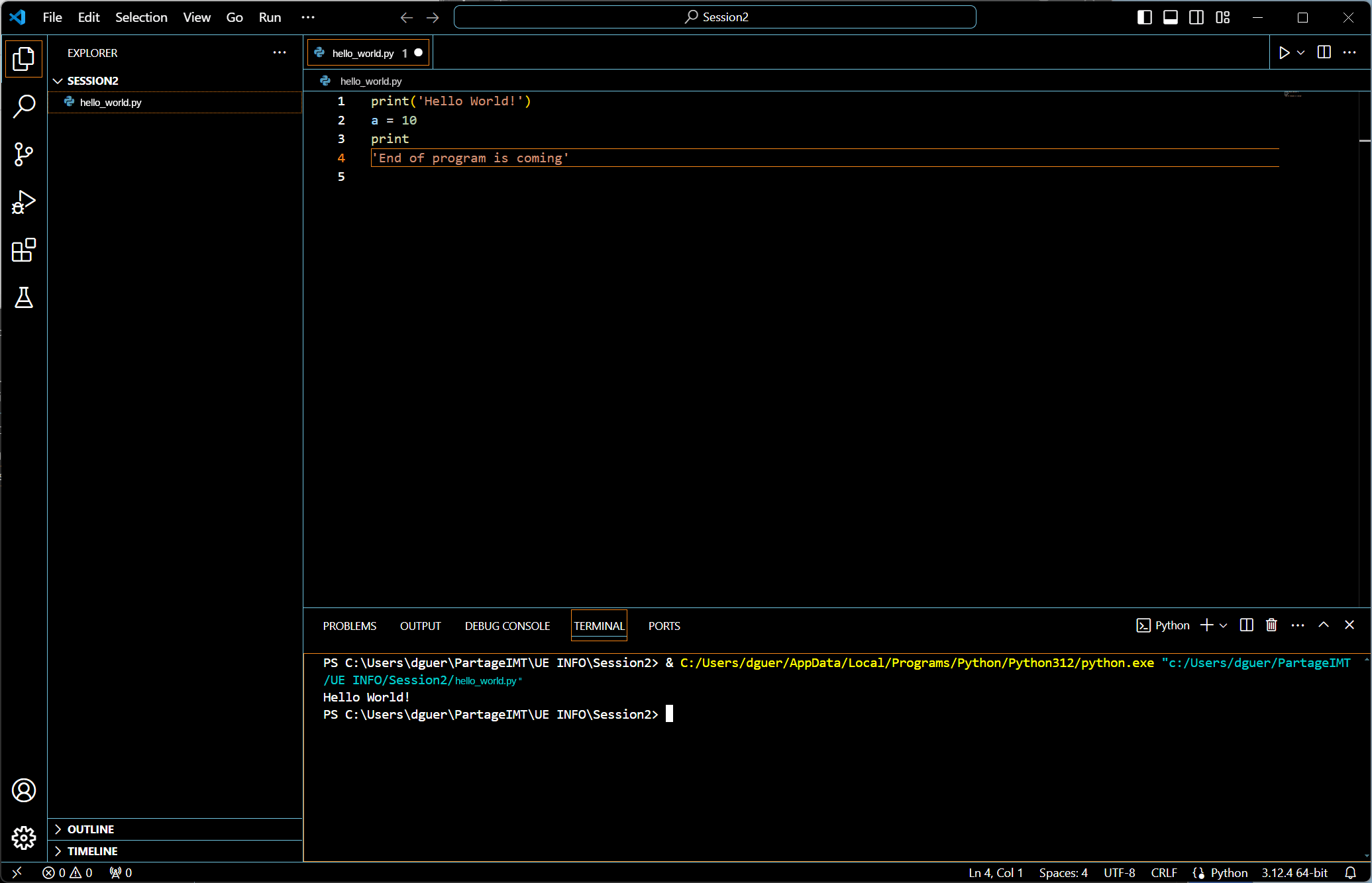Kill terminal with trash icon
This screenshot has height=883, width=1372.
(1271, 625)
